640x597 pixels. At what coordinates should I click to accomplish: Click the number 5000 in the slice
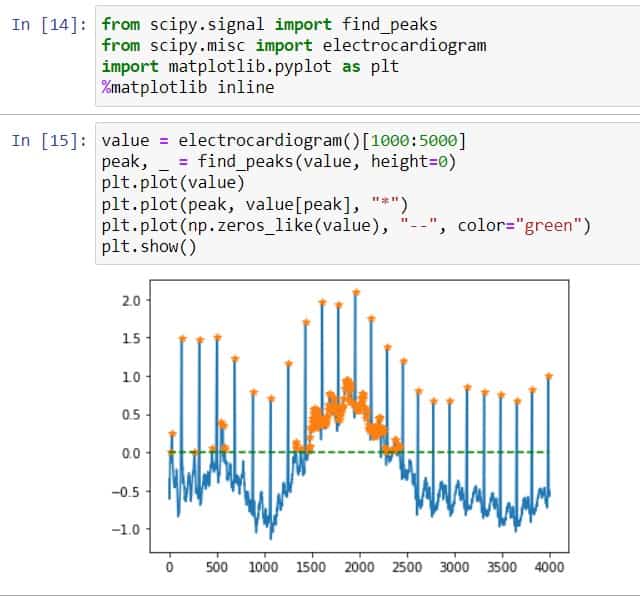click(x=438, y=141)
